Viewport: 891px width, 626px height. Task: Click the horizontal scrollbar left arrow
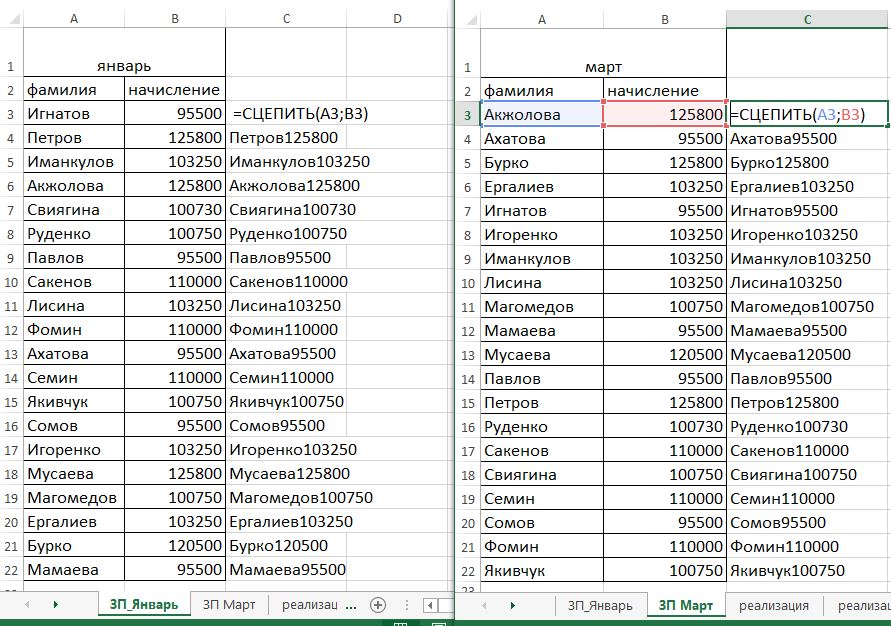pos(430,604)
